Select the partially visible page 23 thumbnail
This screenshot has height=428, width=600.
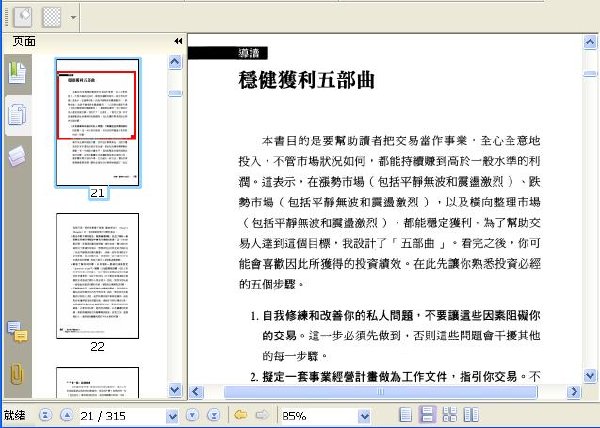(98, 382)
